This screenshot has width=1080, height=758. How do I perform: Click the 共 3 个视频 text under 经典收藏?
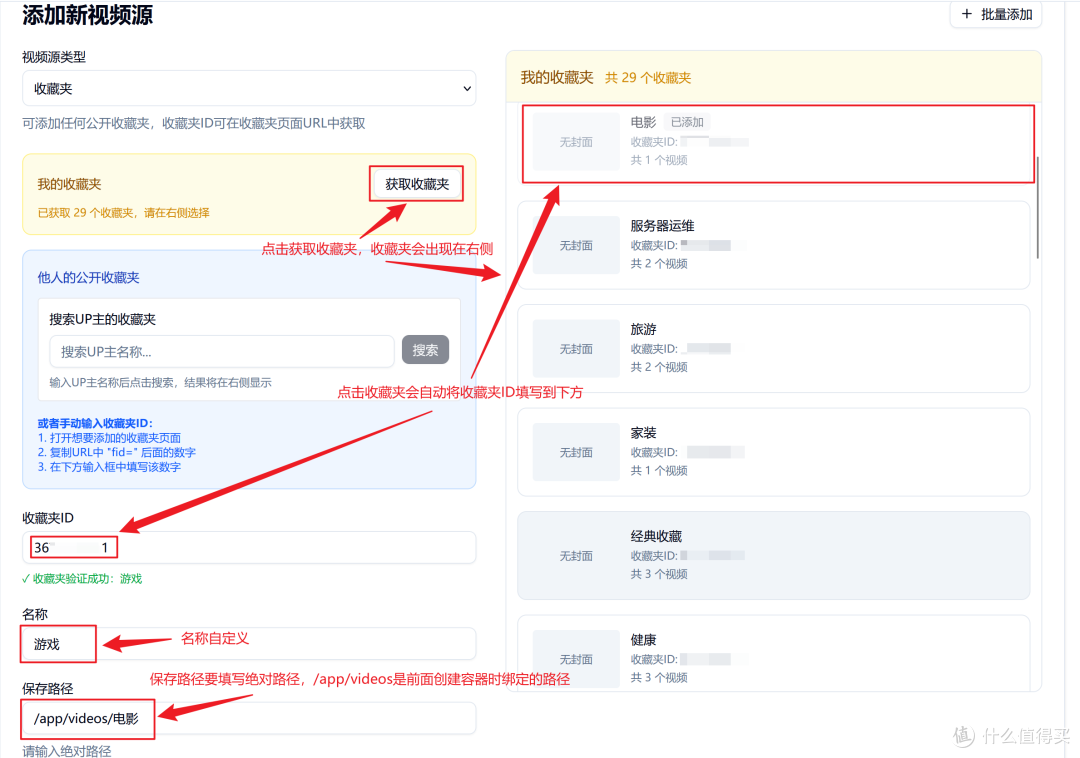point(659,573)
